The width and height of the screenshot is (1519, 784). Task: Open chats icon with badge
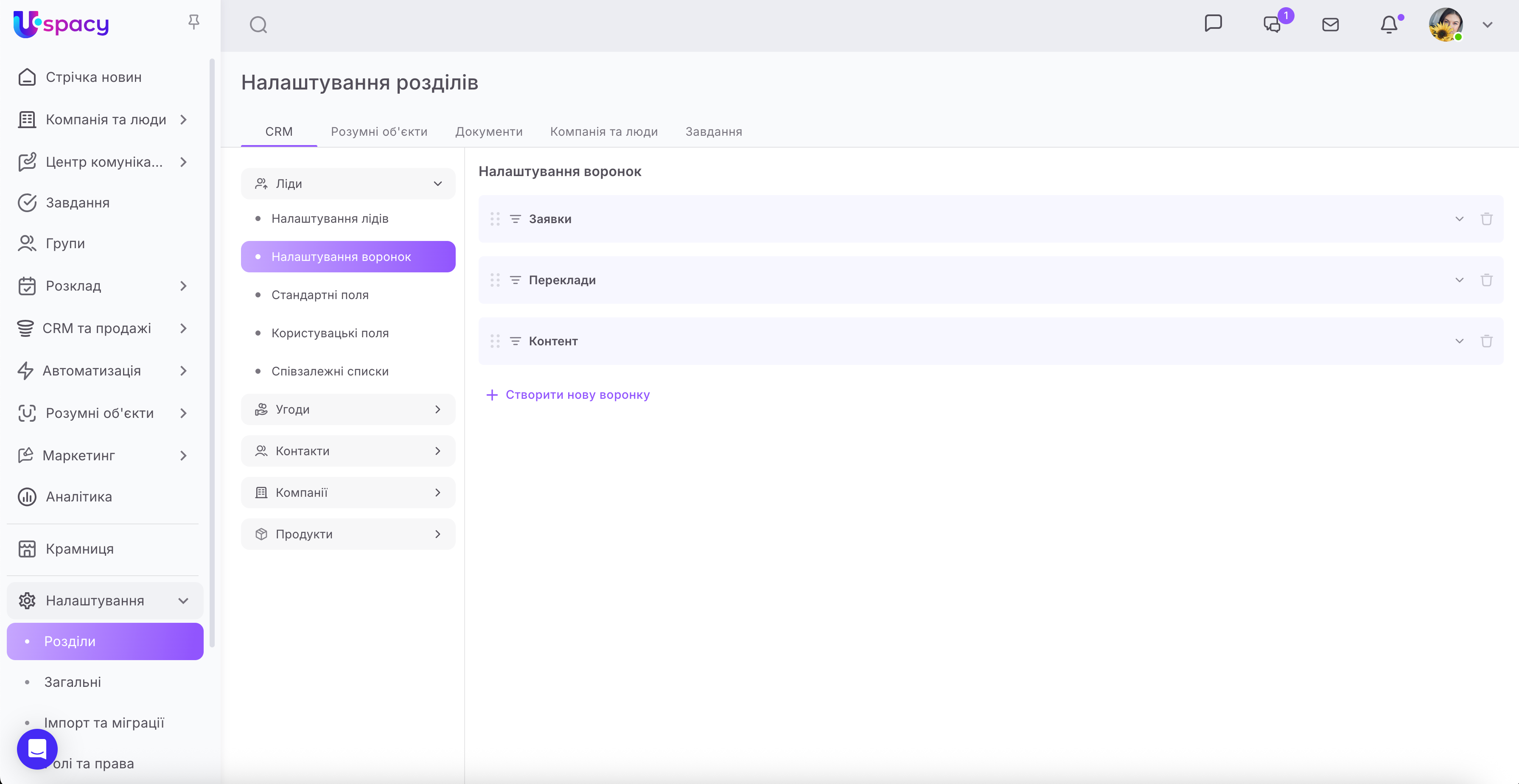1272,25
